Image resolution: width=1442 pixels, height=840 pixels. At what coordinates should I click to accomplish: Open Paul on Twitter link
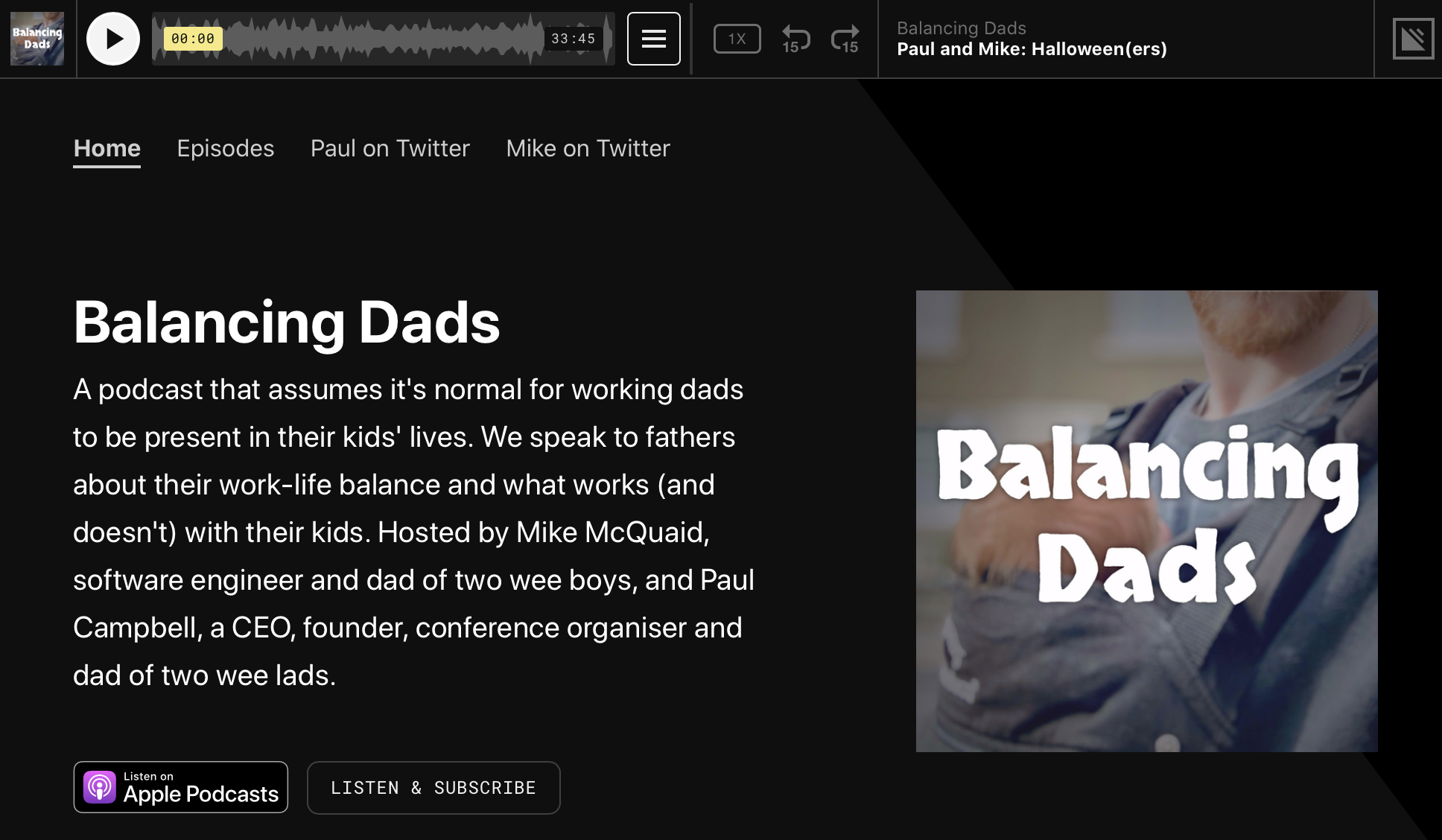[390, 148]
